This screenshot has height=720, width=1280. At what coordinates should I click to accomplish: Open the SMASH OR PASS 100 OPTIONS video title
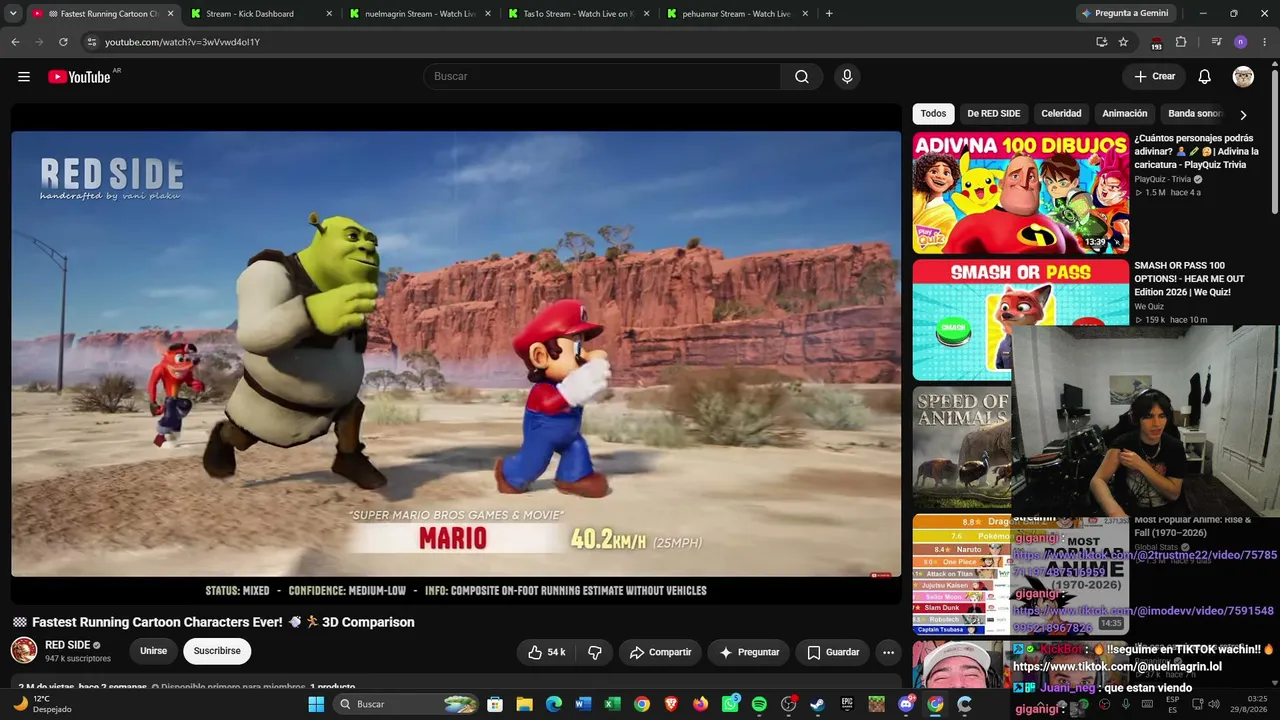click(x=1190, y=279)
